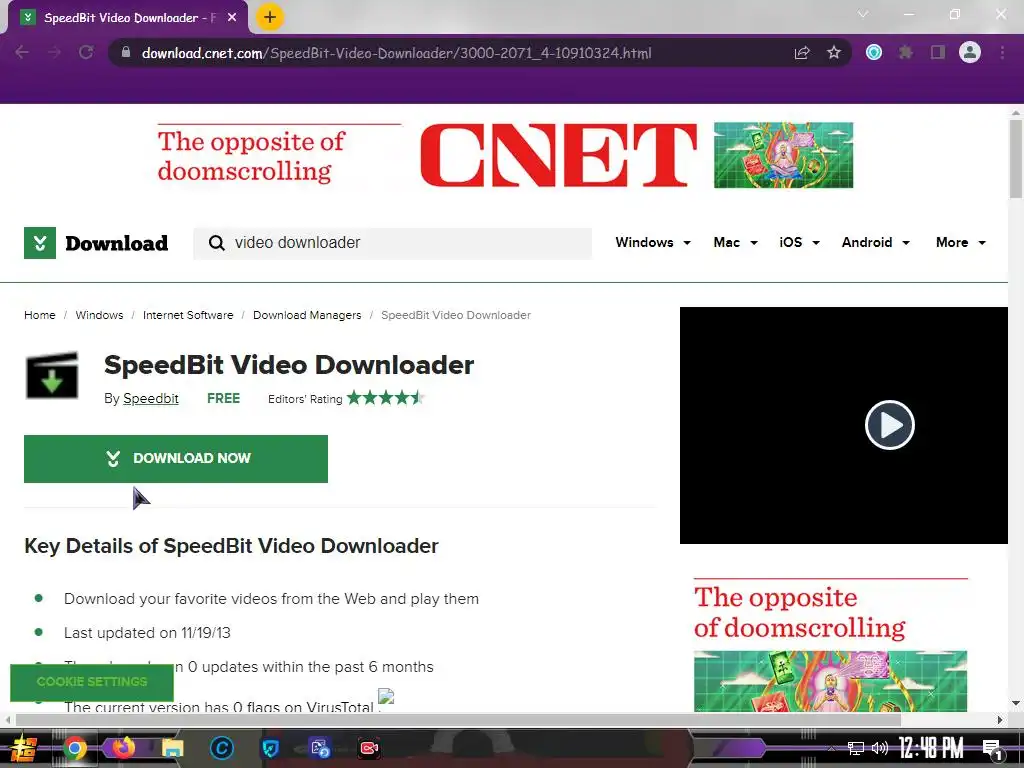Click the scroll right arrow
This screenshot has height=768, width=1024.
point(1000,720)
